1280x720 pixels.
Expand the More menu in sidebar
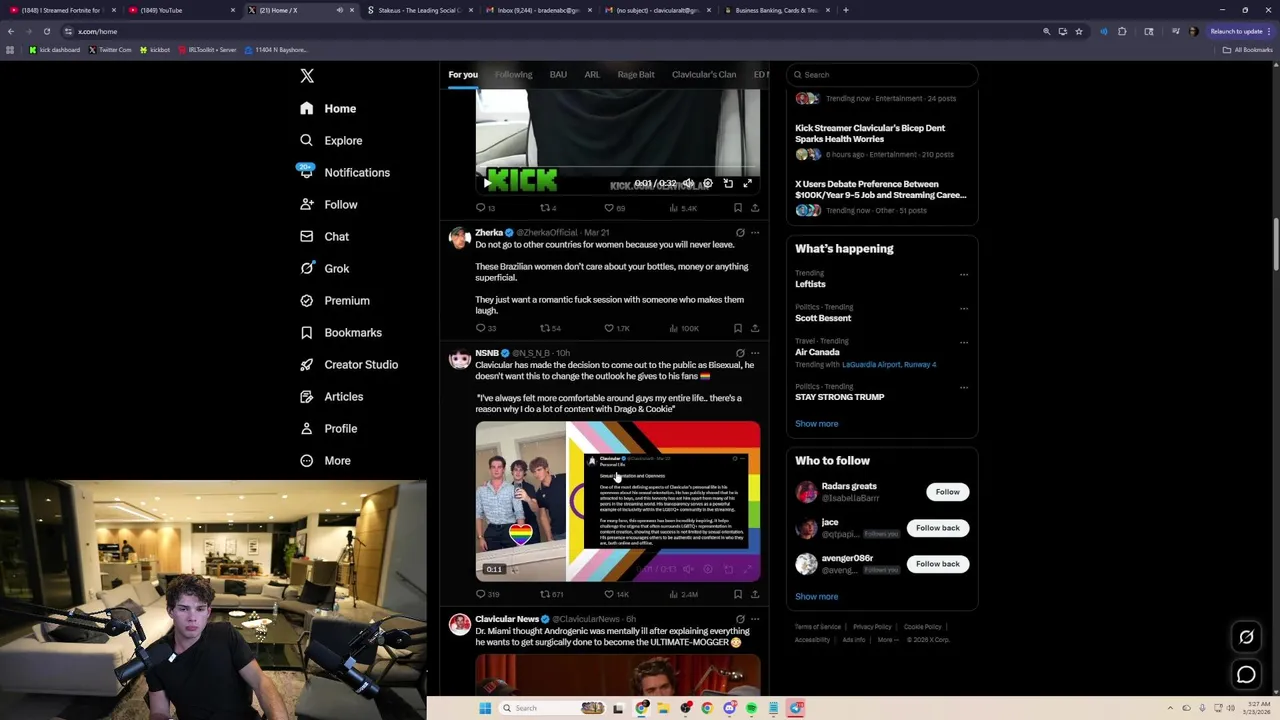(x=325, y=460)
